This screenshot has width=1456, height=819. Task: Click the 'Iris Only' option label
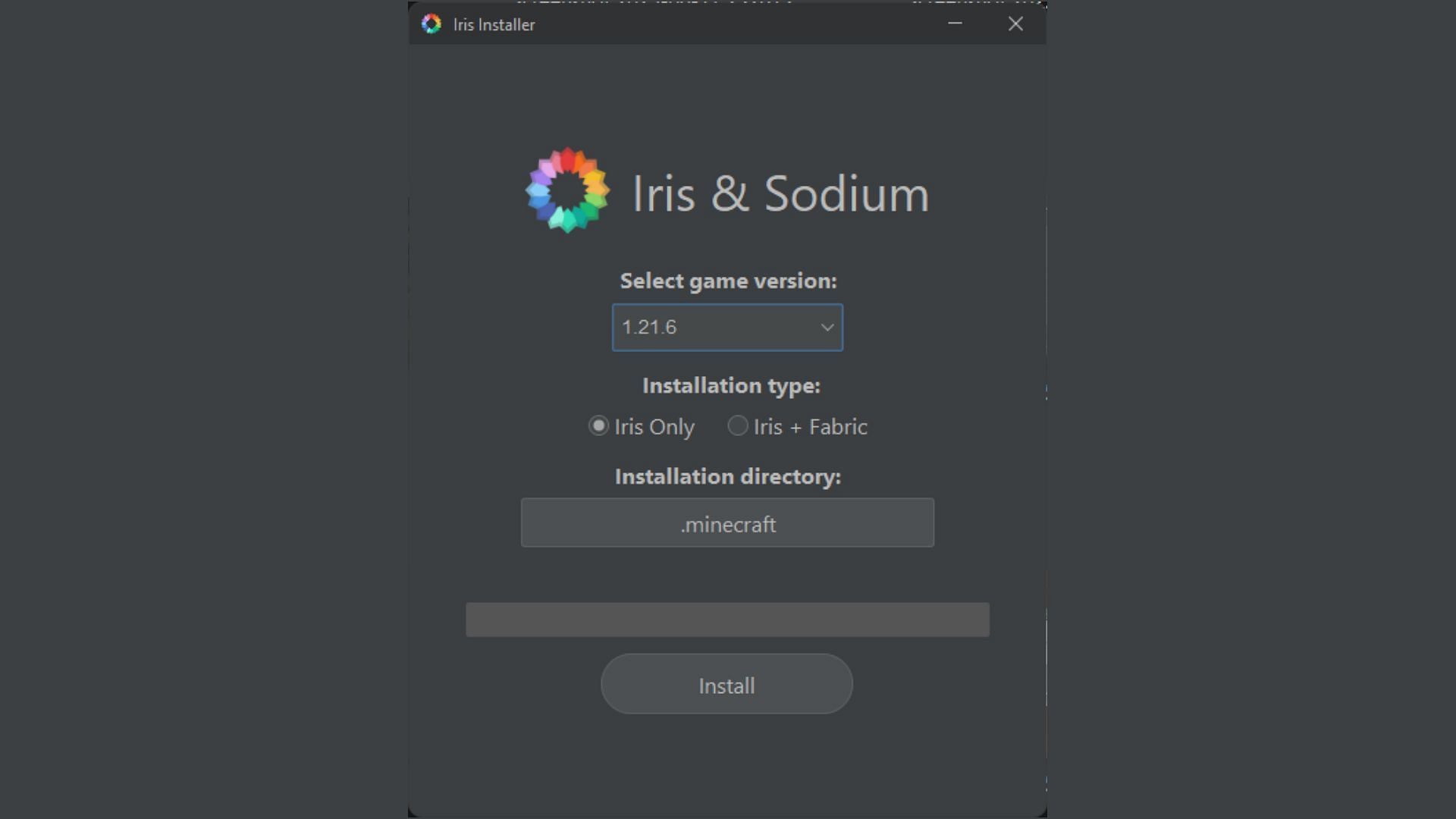coord(654,427)
